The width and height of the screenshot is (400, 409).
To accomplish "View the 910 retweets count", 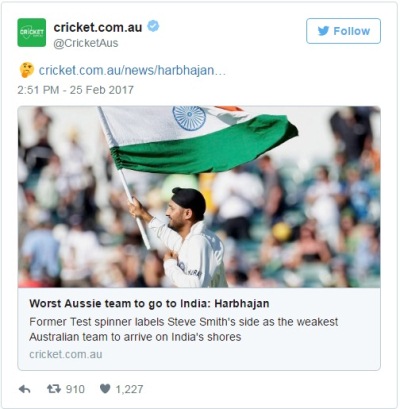I will (75, 389).
